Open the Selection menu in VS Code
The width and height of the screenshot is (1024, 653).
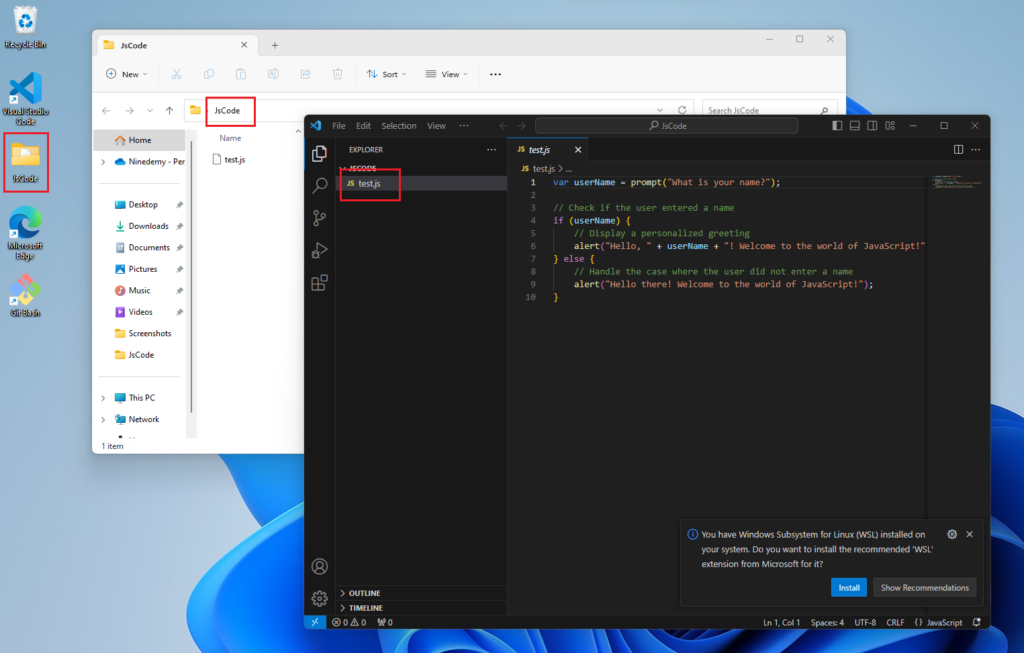tap(398, 125)
